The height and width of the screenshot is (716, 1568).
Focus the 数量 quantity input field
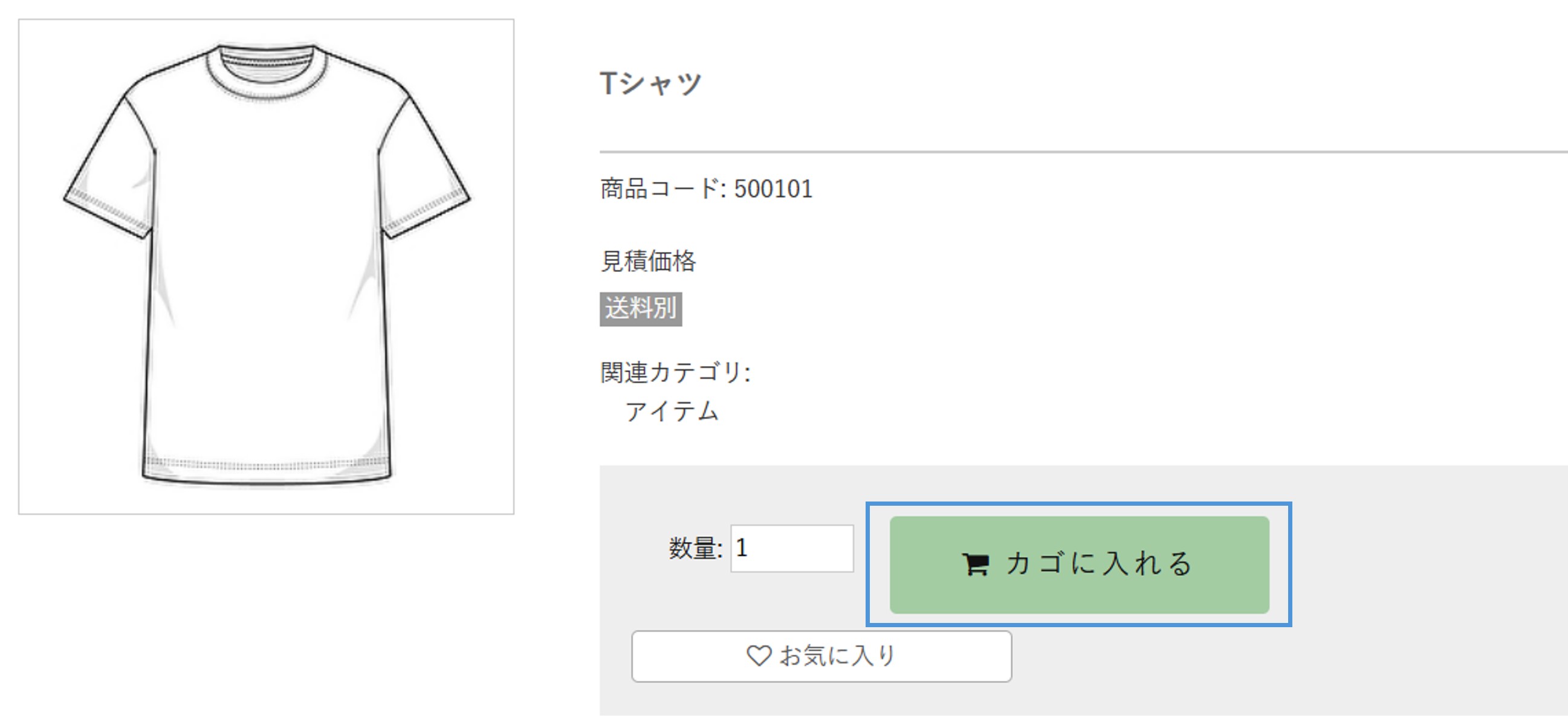click(792, 547)
